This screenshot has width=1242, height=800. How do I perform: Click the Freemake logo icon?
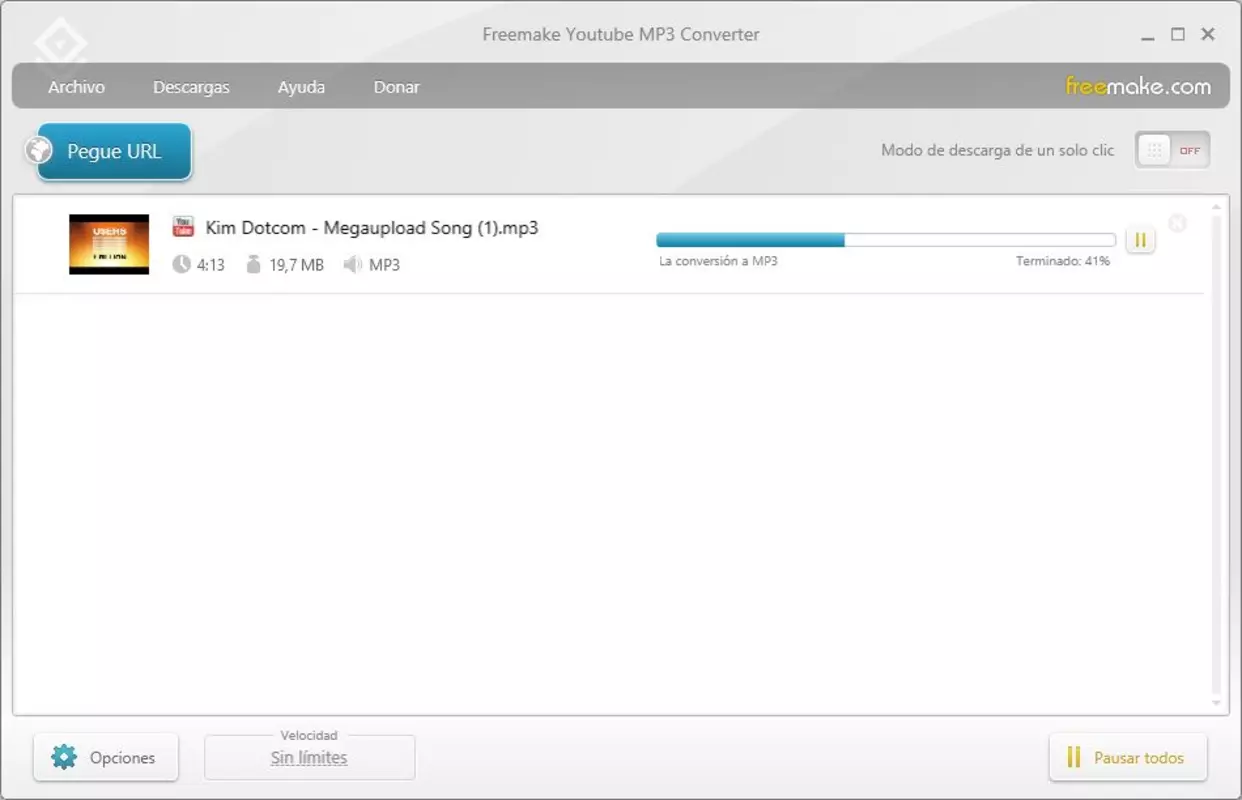60,42
